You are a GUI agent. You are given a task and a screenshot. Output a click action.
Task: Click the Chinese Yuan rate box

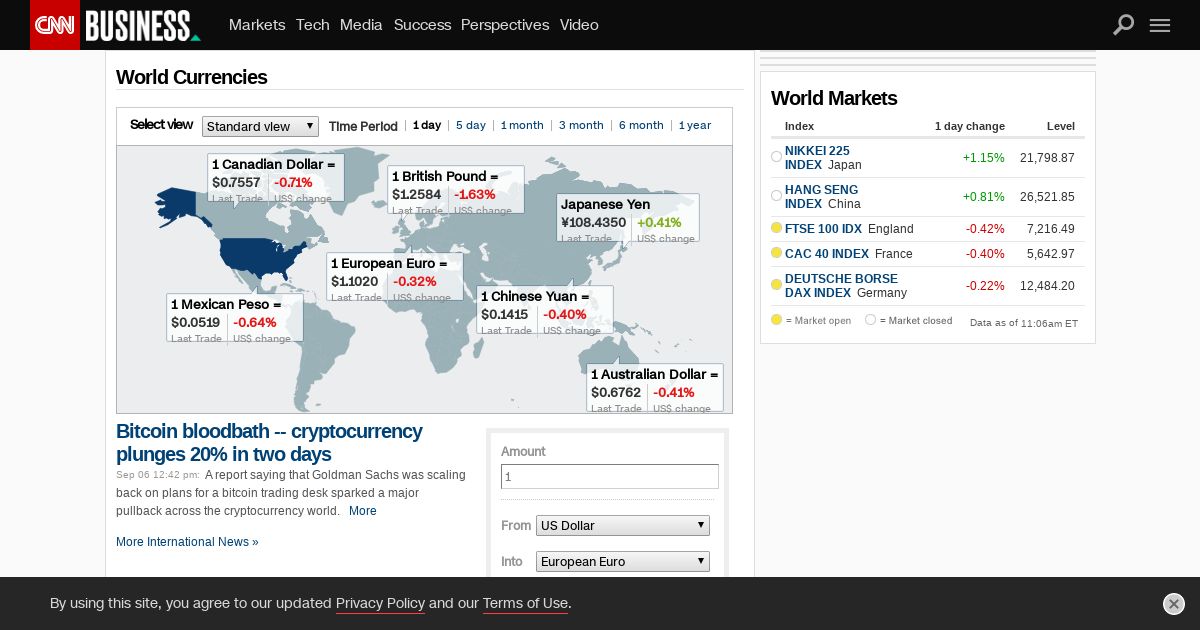[x=545, y=310]
